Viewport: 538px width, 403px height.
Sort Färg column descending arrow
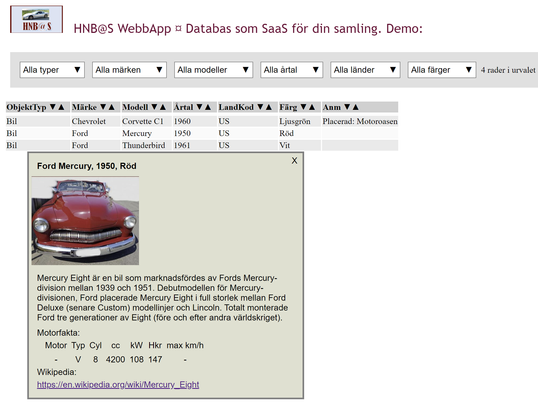(x=303, y=107)
